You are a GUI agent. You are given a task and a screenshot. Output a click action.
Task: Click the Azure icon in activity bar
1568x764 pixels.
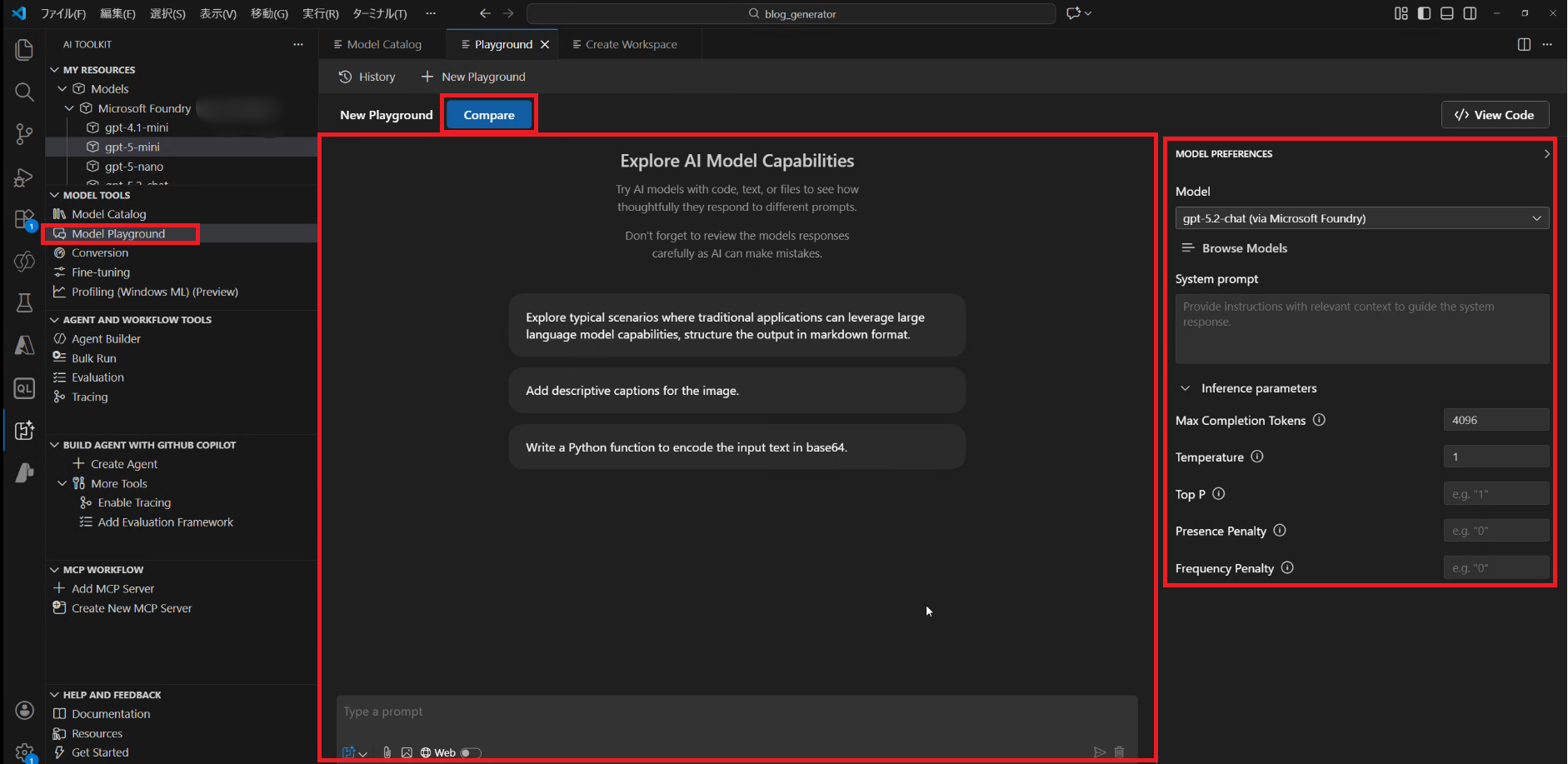coord(24,346)
